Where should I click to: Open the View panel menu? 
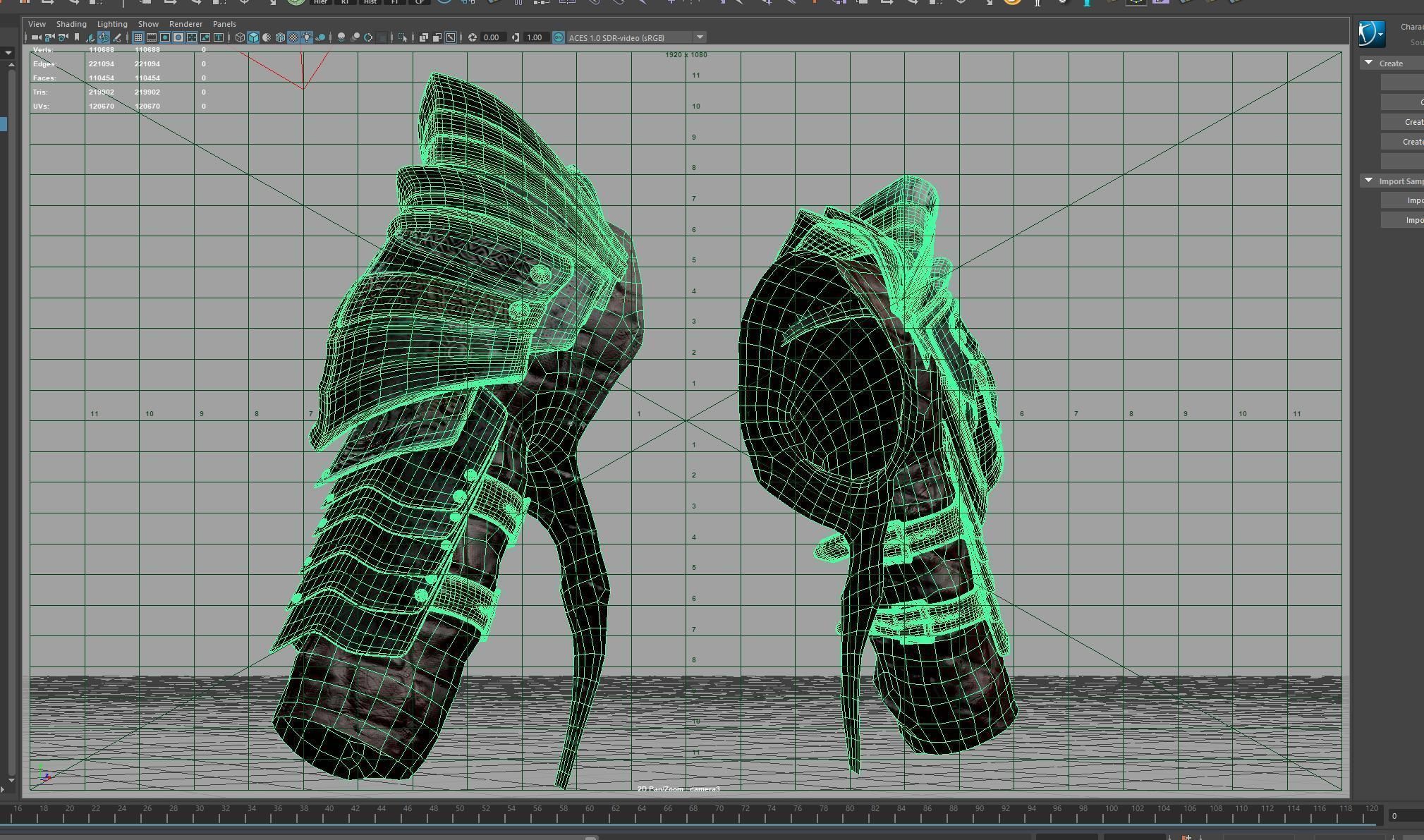tap(37, 24)
